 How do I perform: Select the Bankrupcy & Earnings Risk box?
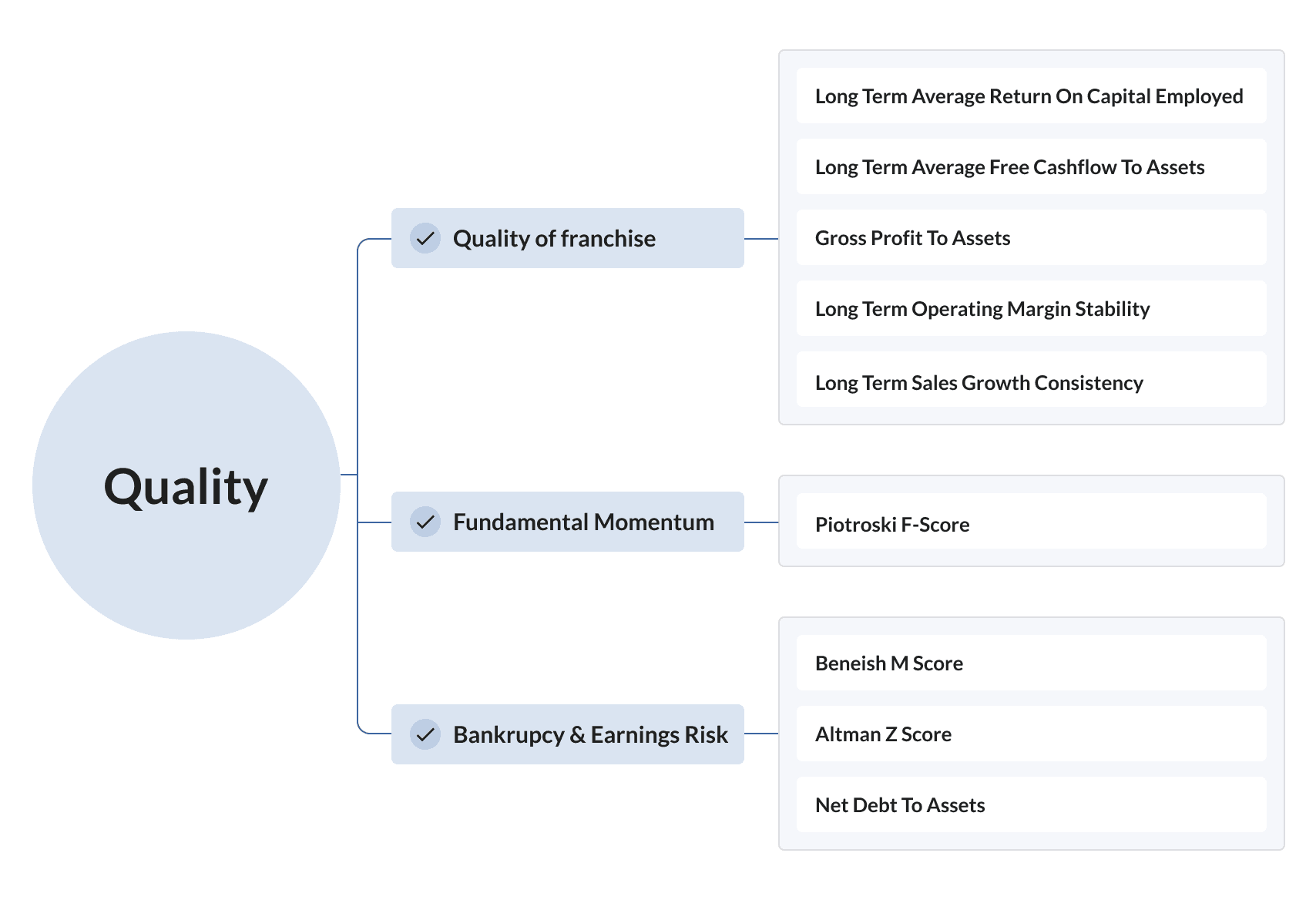click(x=568, y=734)
